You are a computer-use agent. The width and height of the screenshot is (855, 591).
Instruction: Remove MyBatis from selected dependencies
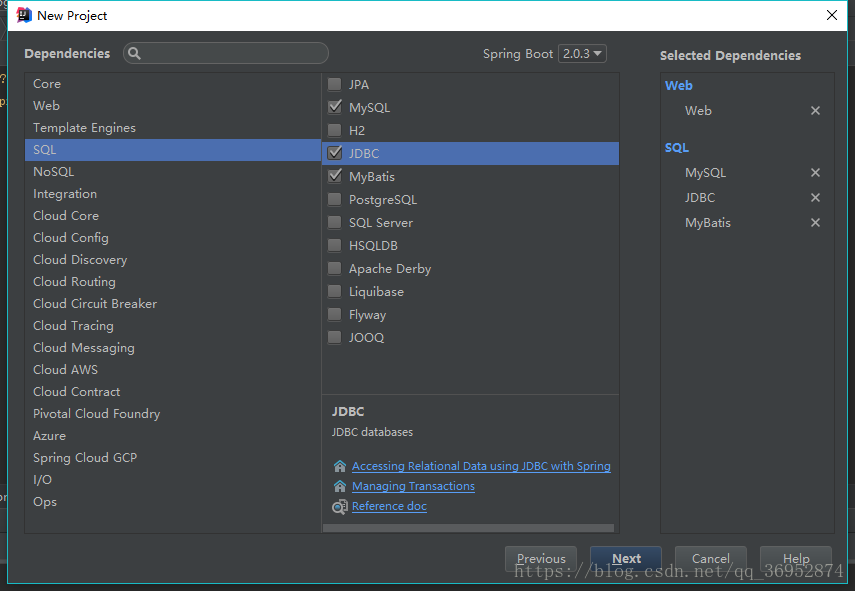815,222
